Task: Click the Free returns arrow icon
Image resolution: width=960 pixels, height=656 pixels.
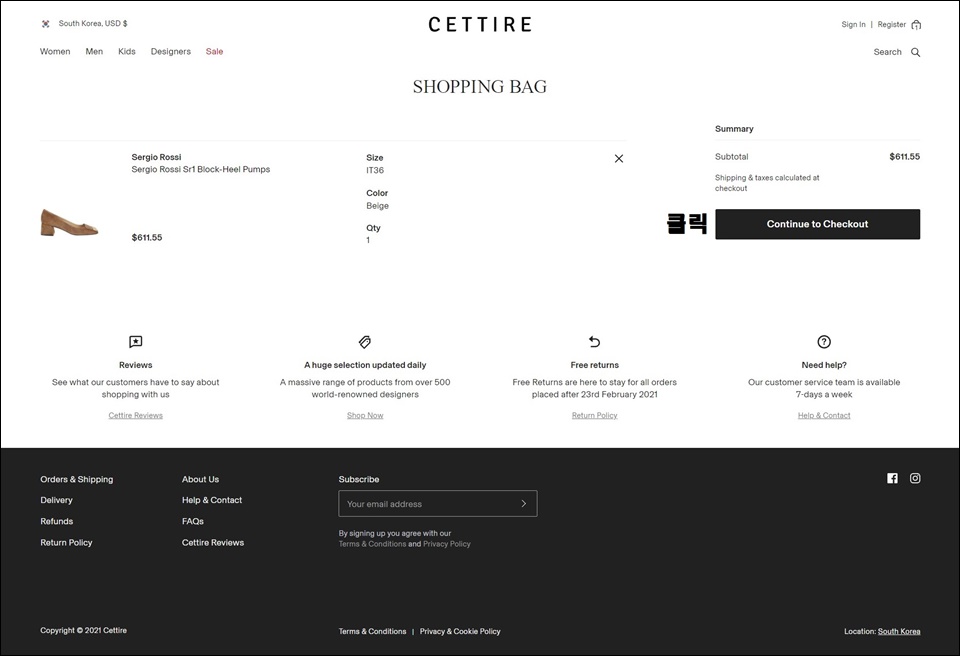Action: pyautogui.click(x=594, y=341)
